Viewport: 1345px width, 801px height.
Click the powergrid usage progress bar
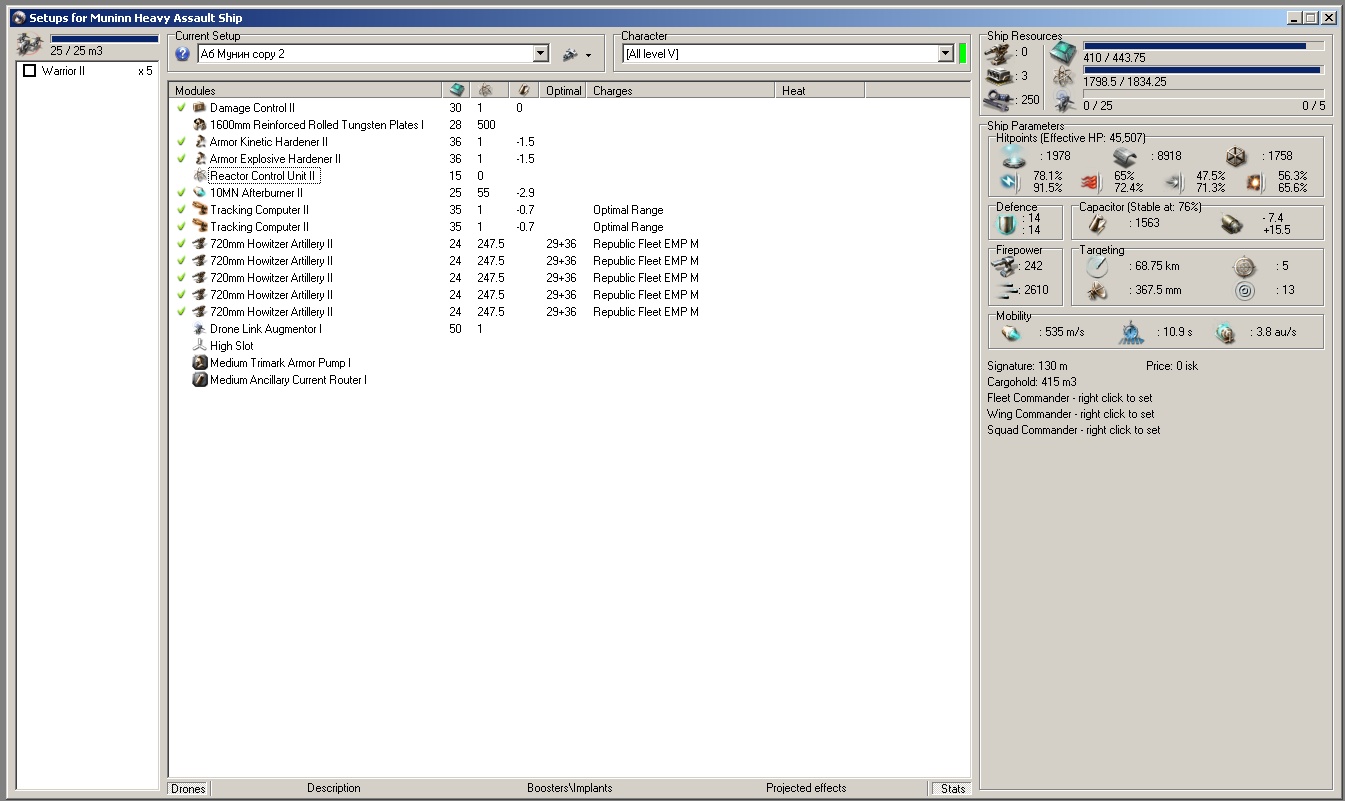[x=1204, y=70]
